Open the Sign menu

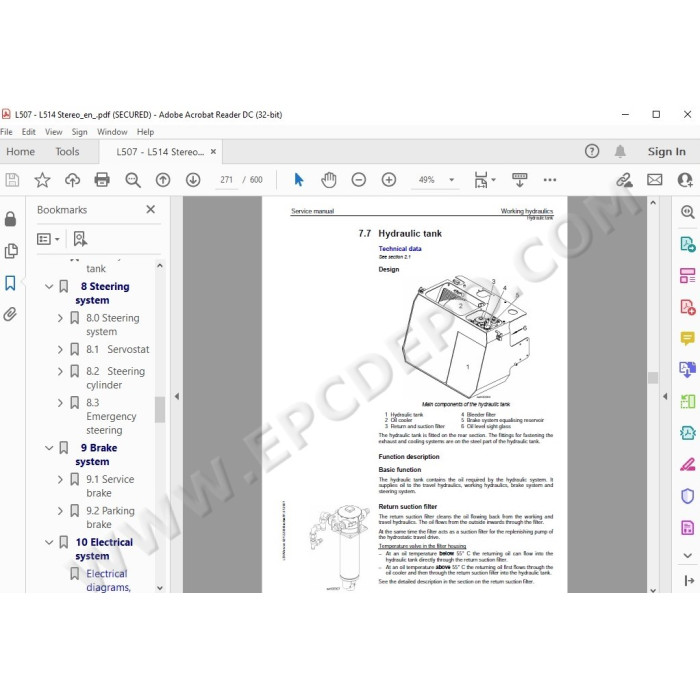click(x=79, y=132)
